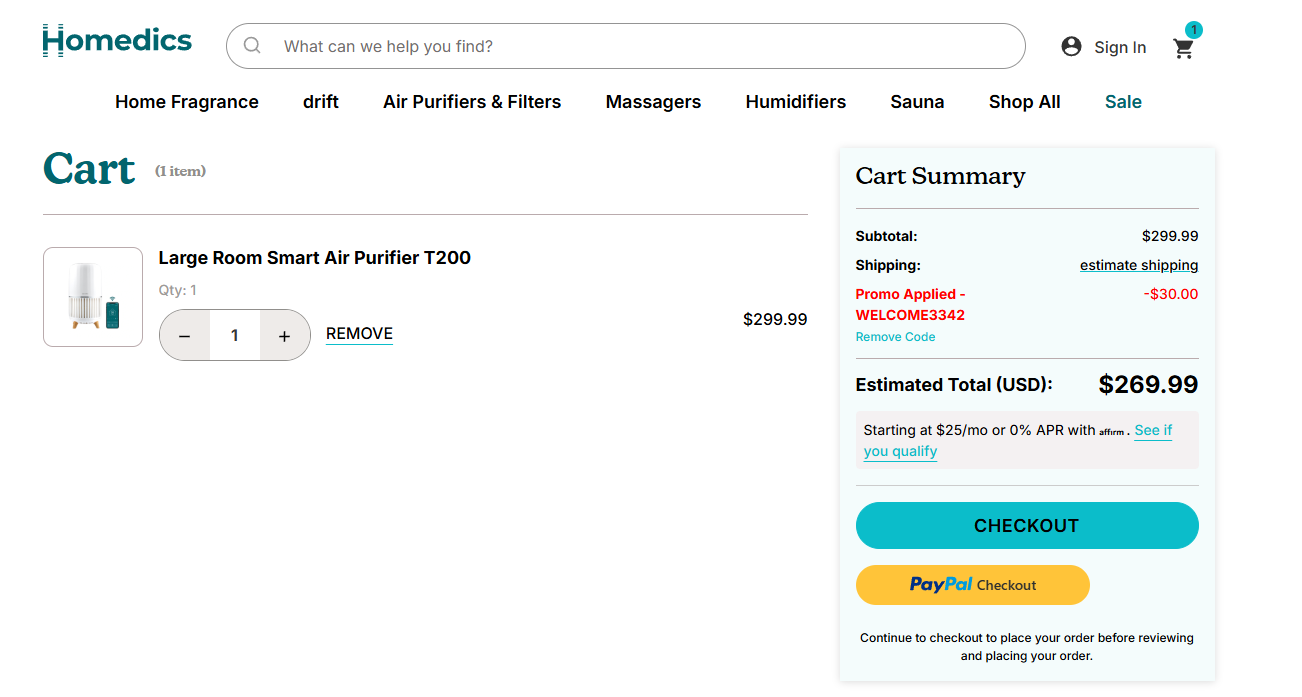Open the Shop All menu
This screenshot has width=1302, height=697.
pos(1025,102)
